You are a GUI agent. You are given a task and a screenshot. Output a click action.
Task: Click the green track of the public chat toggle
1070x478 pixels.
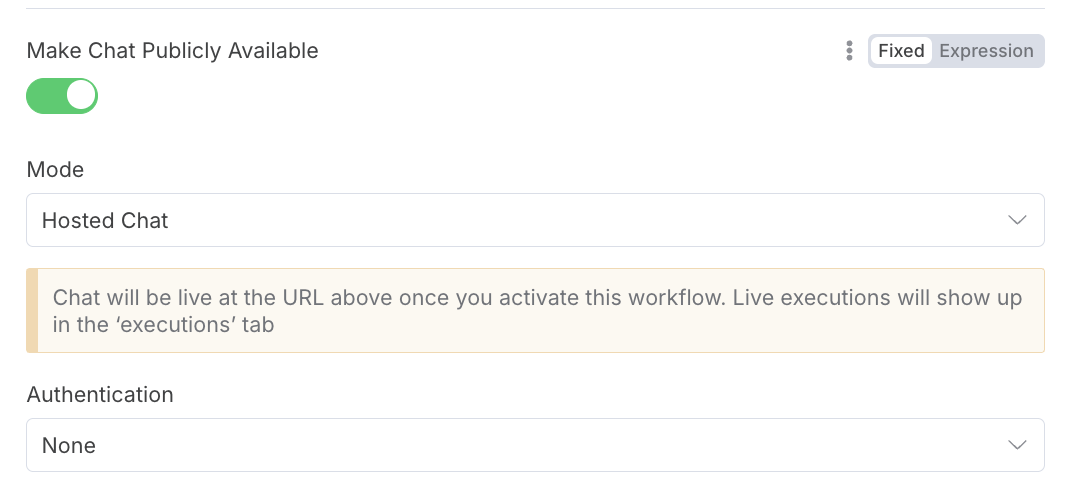(45, 96)
